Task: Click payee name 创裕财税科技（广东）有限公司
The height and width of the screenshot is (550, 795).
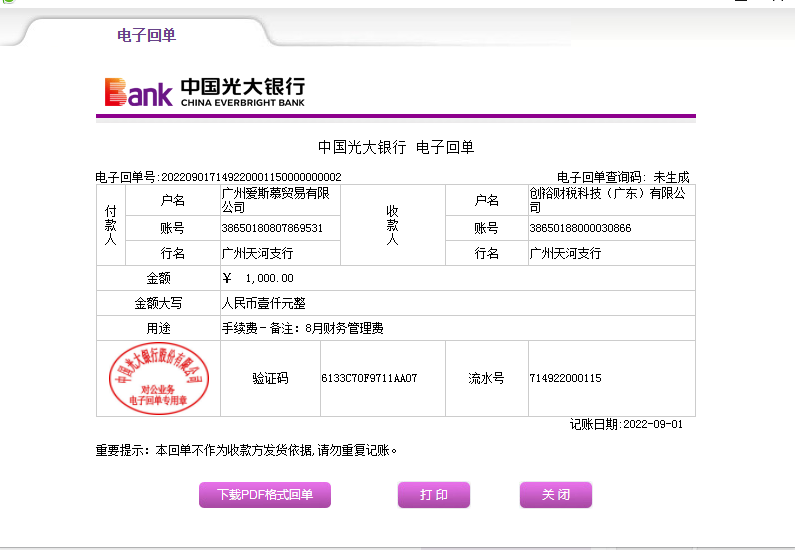Action: pos(607,200)
